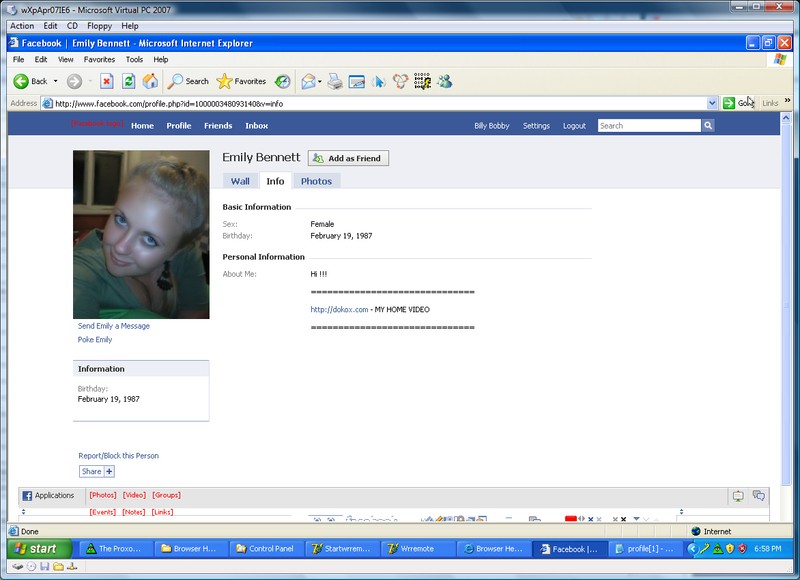Refresh the page using the toolbar
The width and height of the screenshot is (800, 580).
128,81
